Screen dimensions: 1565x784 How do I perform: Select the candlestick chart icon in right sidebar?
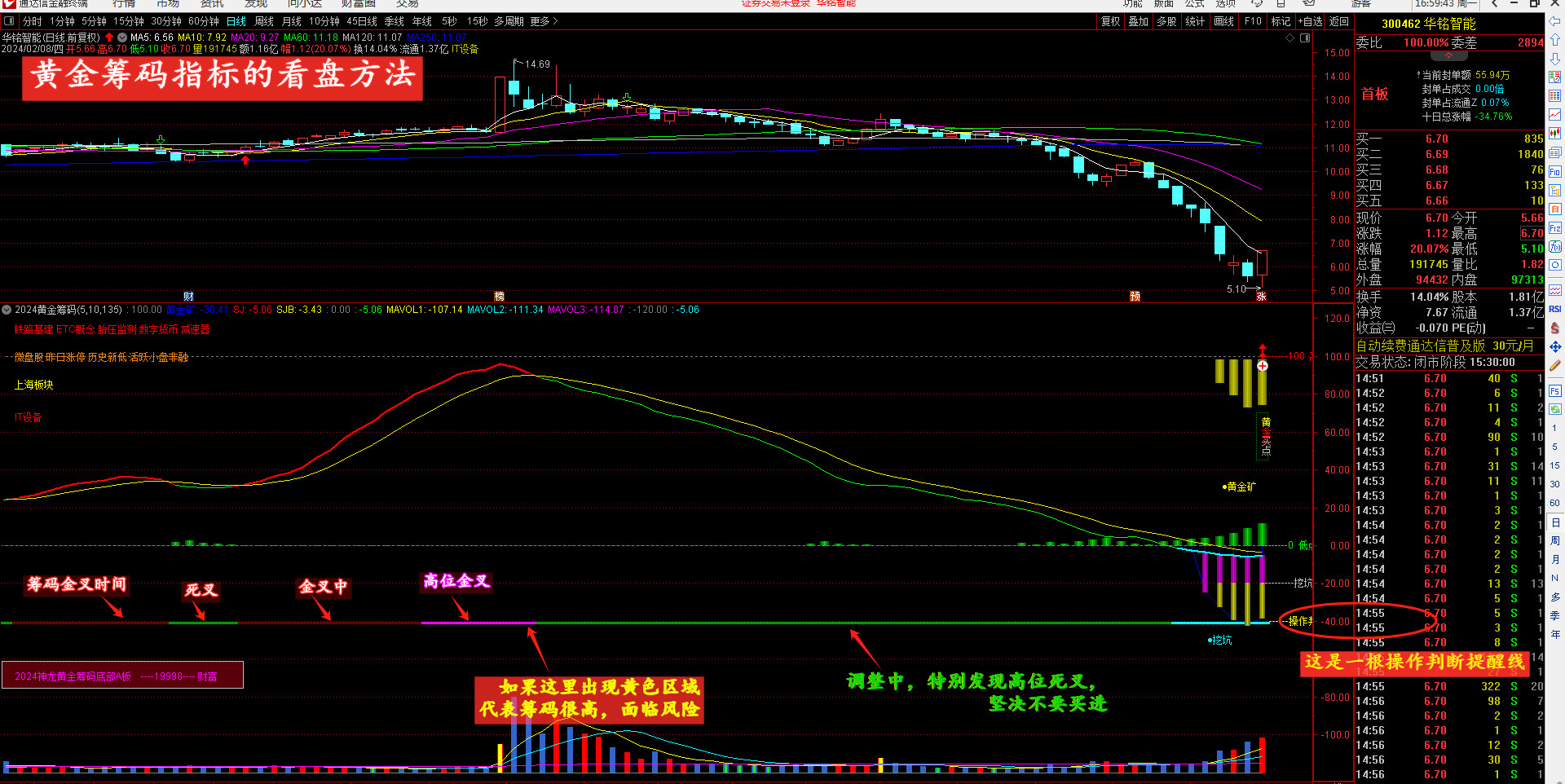pyautogui.click(x=1554, y=134)
